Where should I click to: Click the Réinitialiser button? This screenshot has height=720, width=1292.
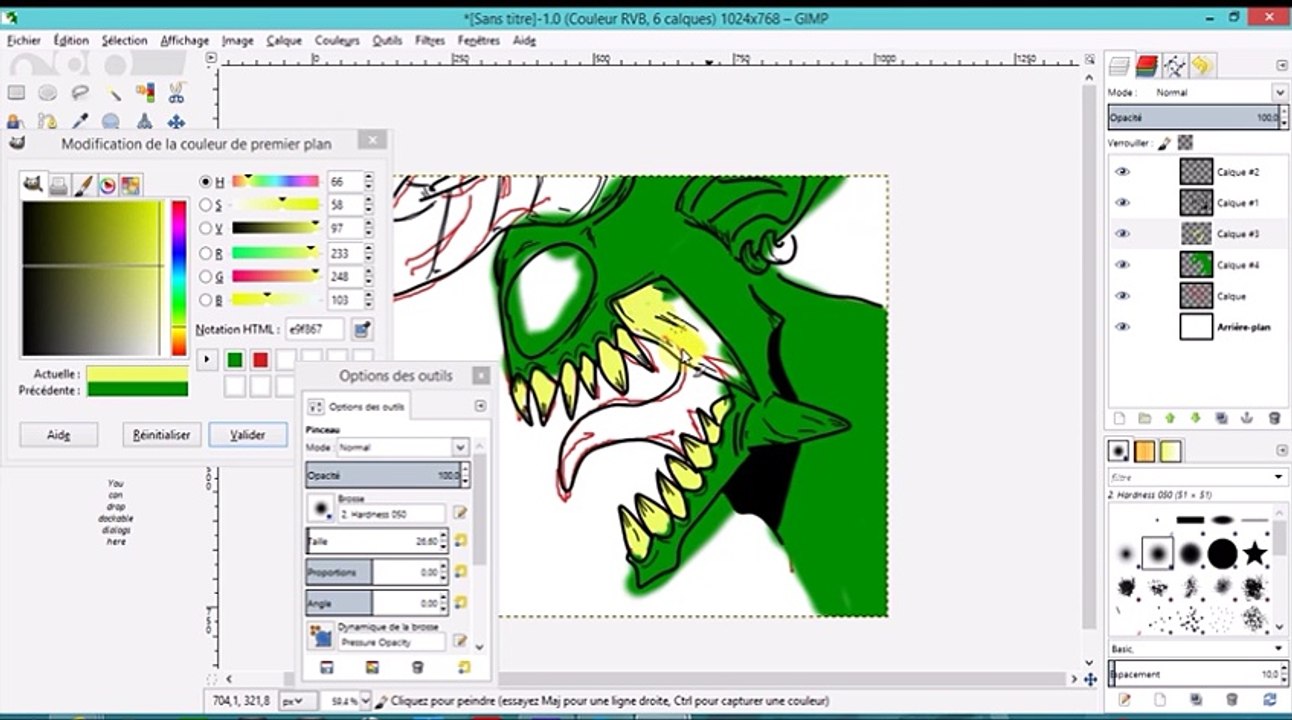tap(162, 435)
